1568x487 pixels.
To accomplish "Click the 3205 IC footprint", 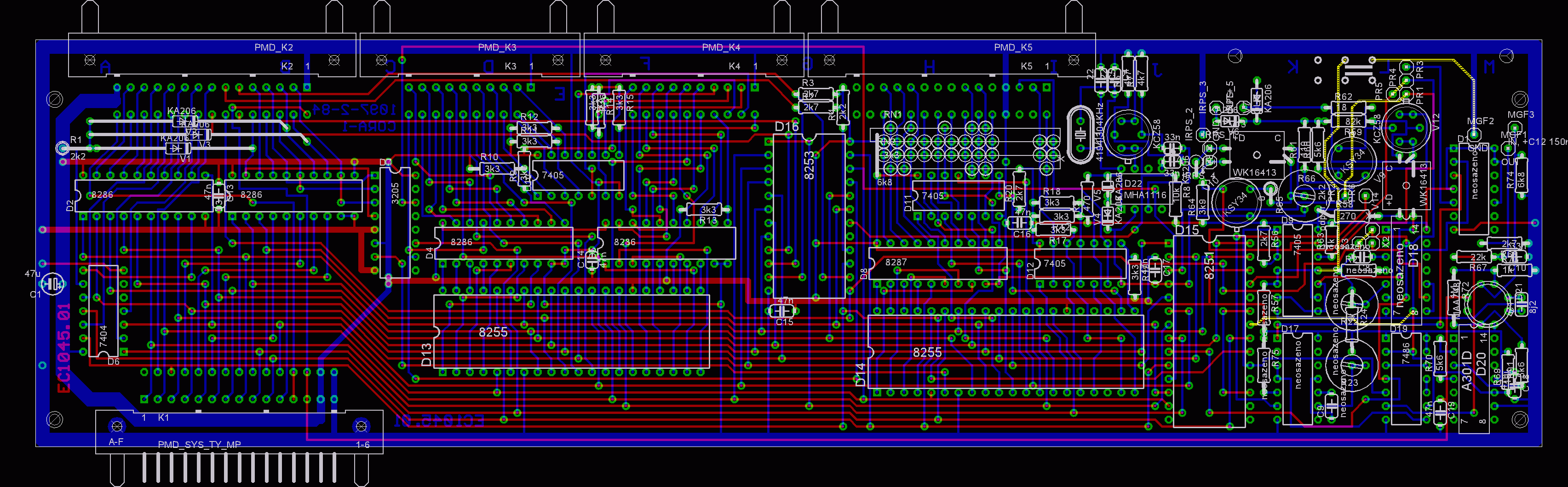I will pos(395,223).
